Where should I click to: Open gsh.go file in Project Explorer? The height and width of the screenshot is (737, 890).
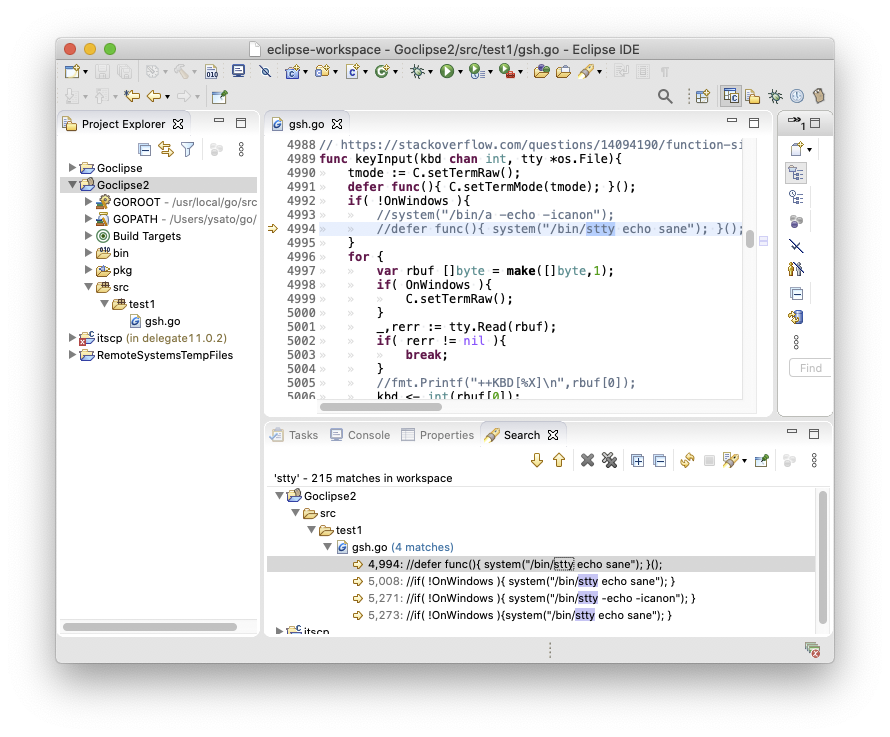(162, 321)
